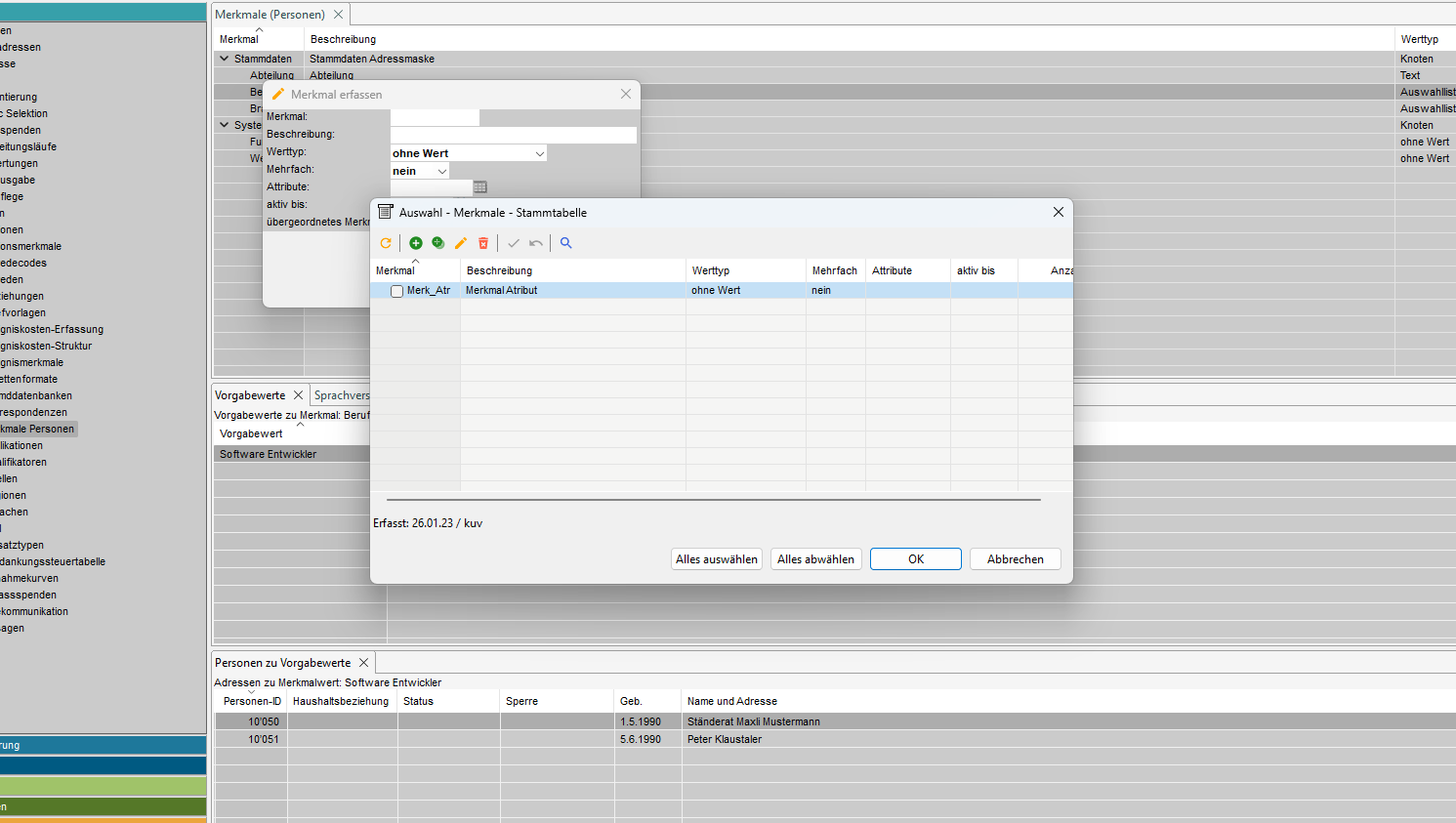
Task: Tick the Merk_Atr checkbox
Action: [396, 291]
